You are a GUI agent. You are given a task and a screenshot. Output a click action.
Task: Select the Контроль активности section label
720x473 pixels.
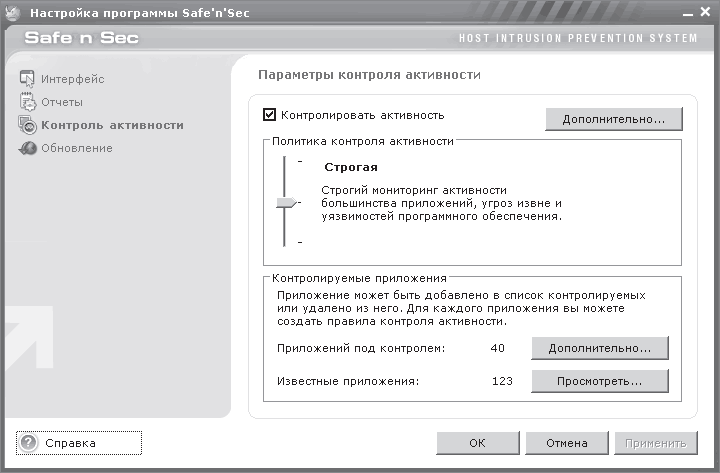[112, 126]
